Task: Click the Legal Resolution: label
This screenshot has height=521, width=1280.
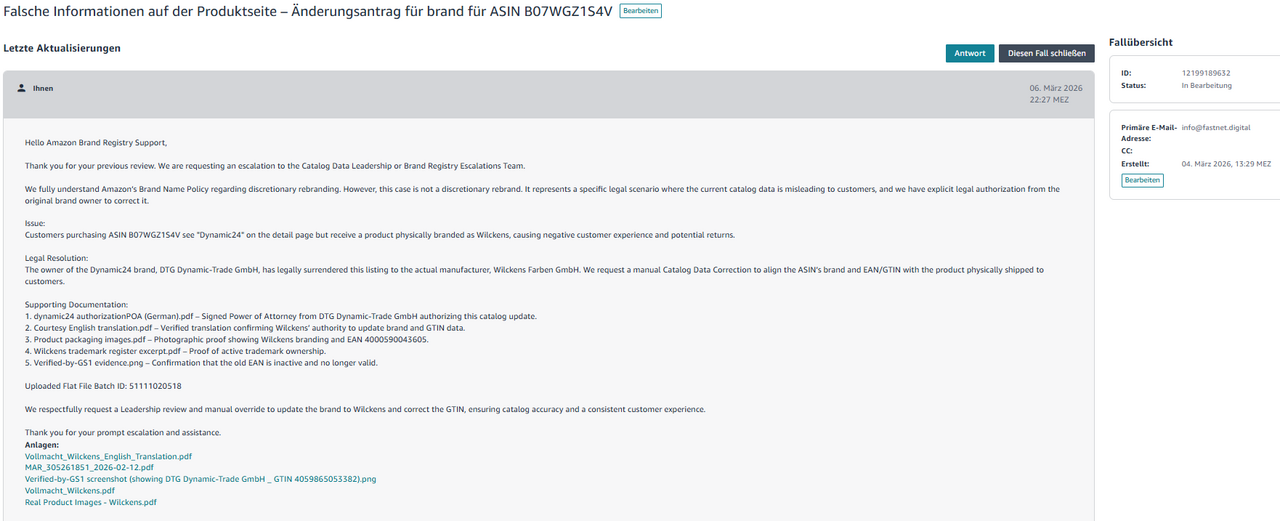Action: [58, 258]
